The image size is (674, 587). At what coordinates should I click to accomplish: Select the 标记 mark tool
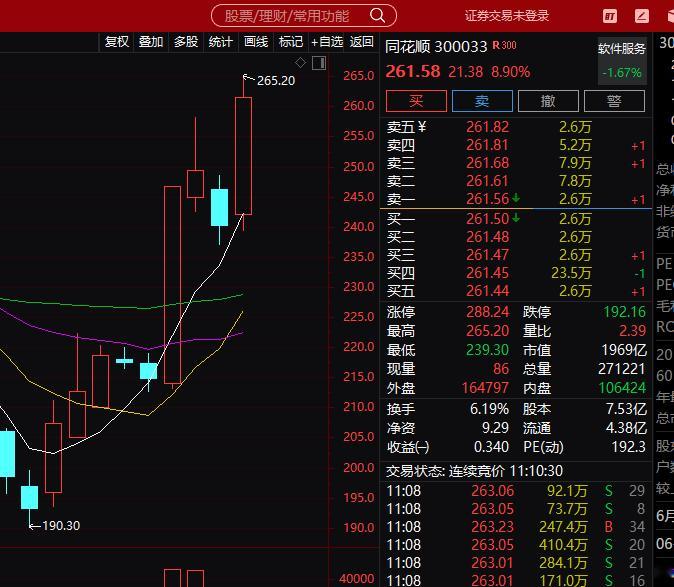(x=291, y=42)
